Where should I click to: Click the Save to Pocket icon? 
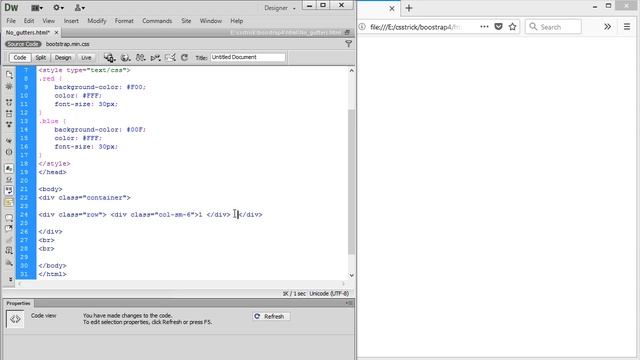[x=498, y=27]
